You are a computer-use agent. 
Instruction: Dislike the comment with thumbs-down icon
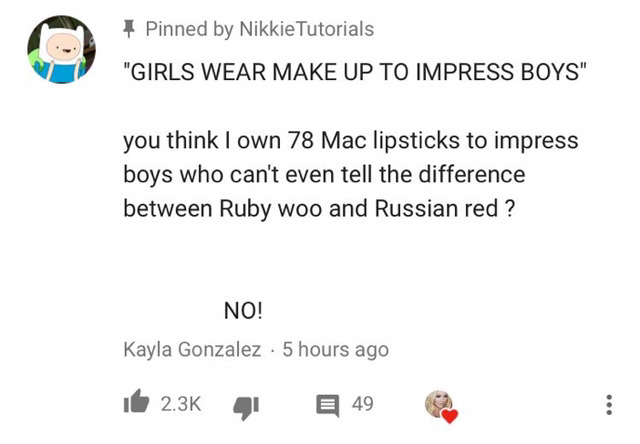(x=247, y=404)
